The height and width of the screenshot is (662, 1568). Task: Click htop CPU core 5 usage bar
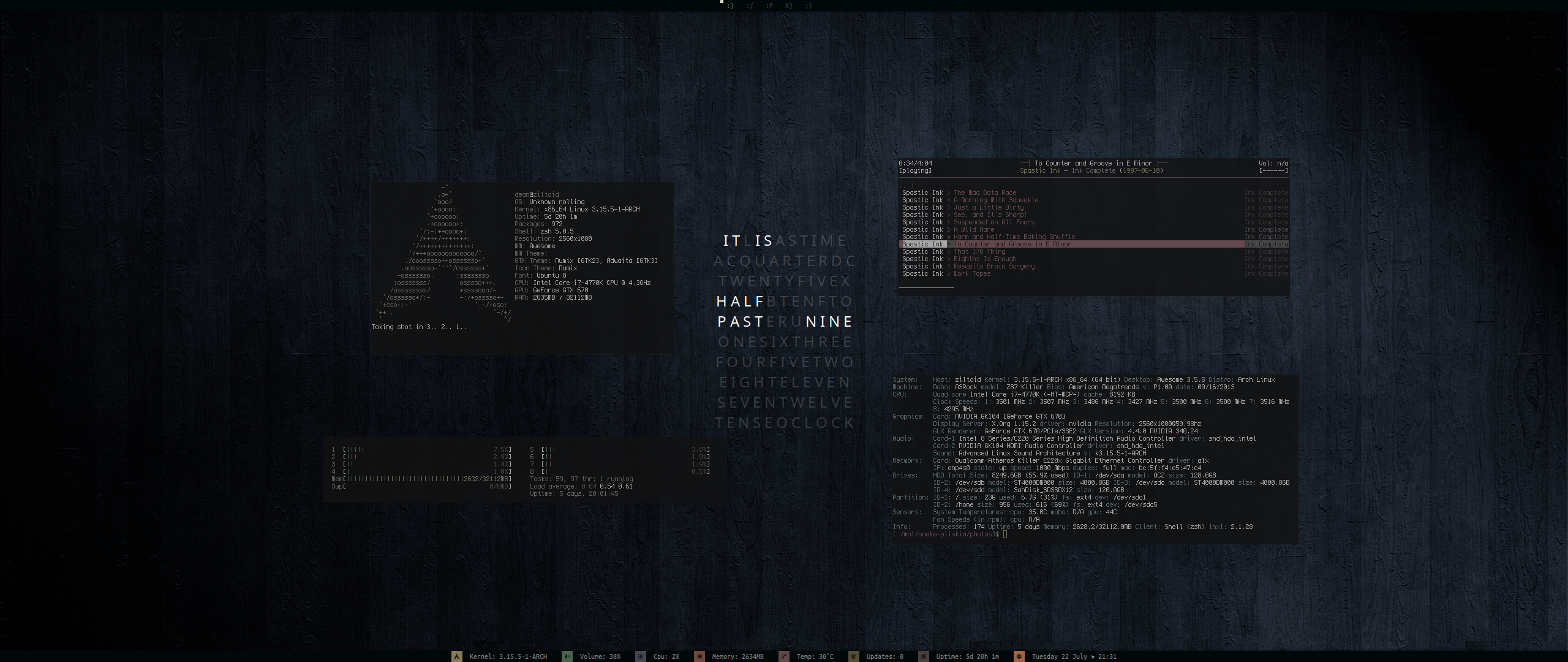[x=620, y=449]
